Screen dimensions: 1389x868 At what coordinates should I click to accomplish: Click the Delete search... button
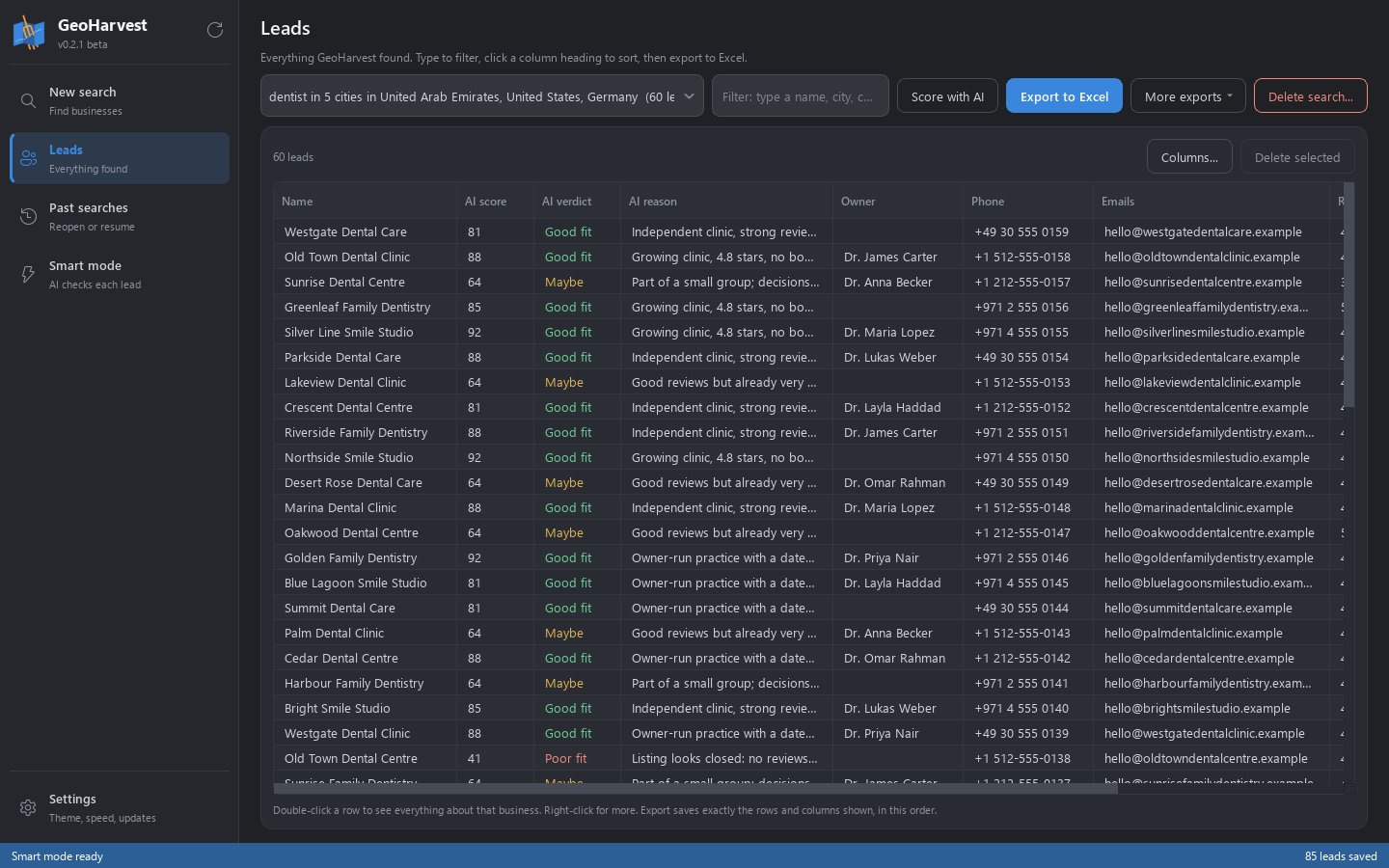pos(1310,96)
